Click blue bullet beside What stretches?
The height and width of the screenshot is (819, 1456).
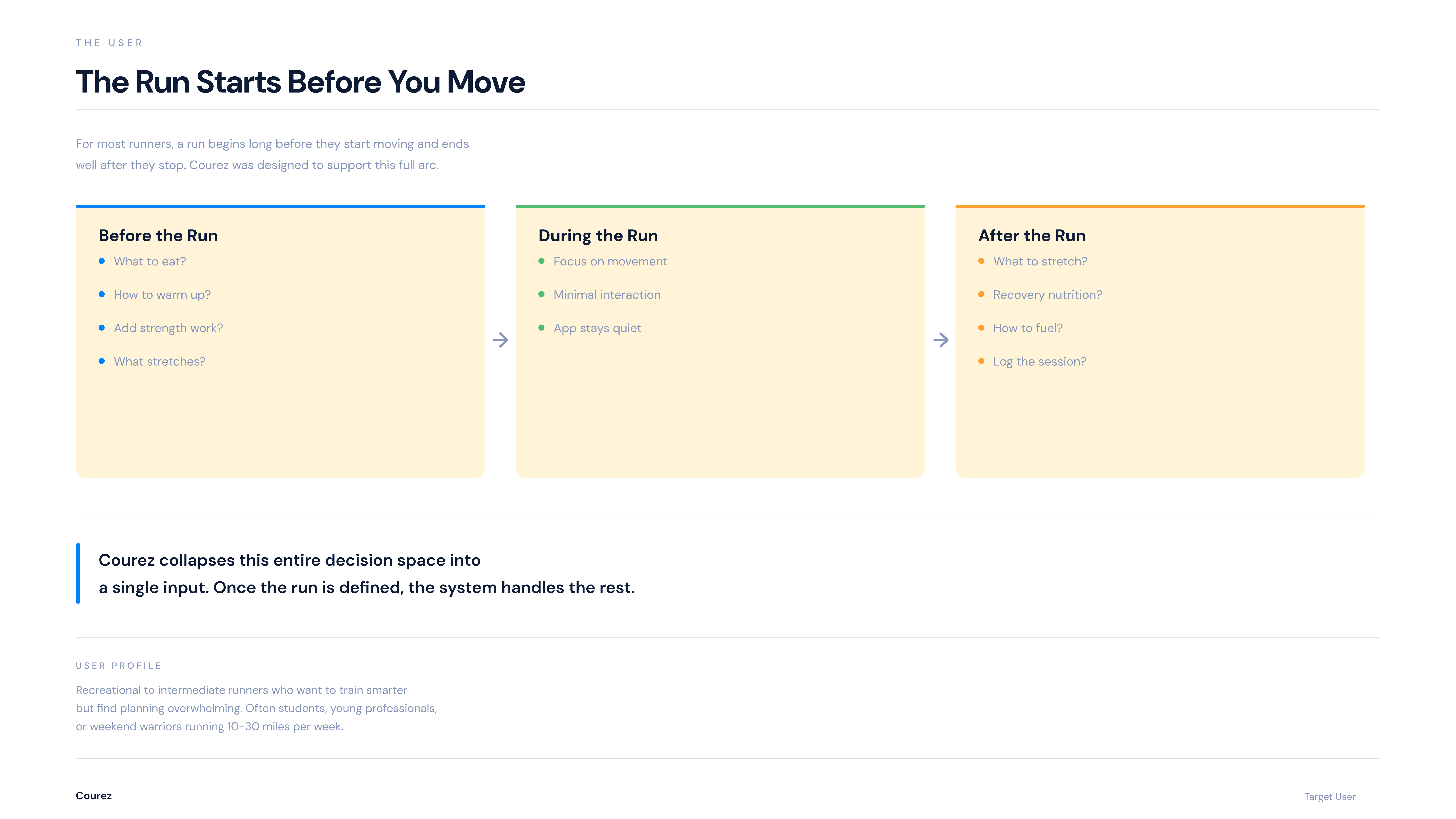[x=102, y=361]
